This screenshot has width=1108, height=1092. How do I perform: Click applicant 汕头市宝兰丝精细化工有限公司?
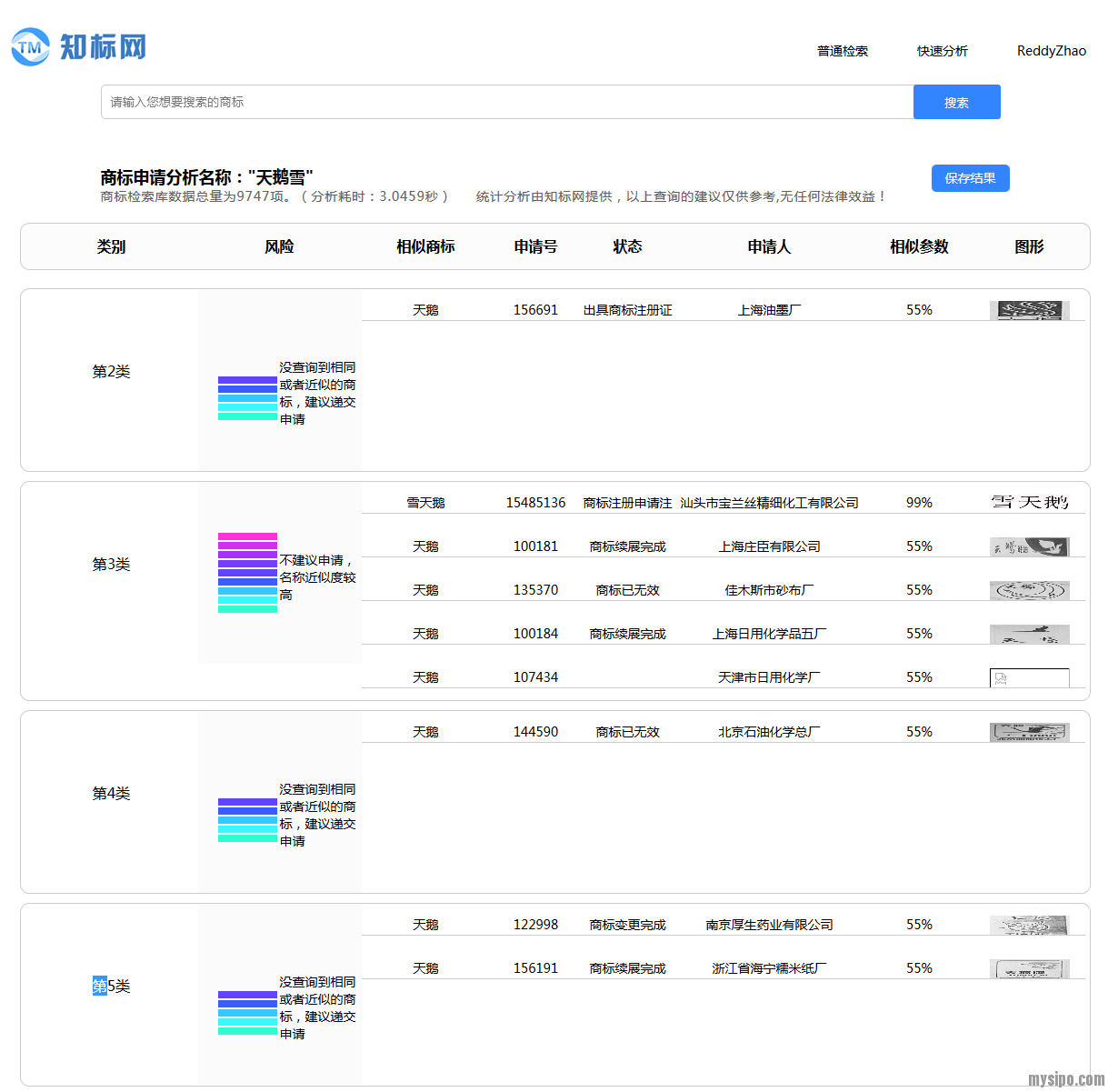(769, 503)
